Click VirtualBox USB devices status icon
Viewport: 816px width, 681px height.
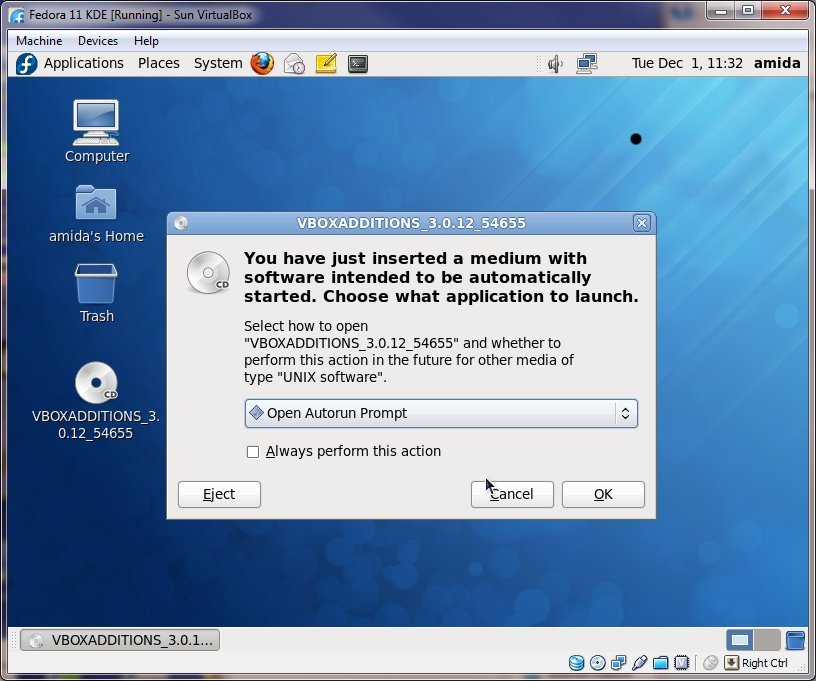click(639, 663)
